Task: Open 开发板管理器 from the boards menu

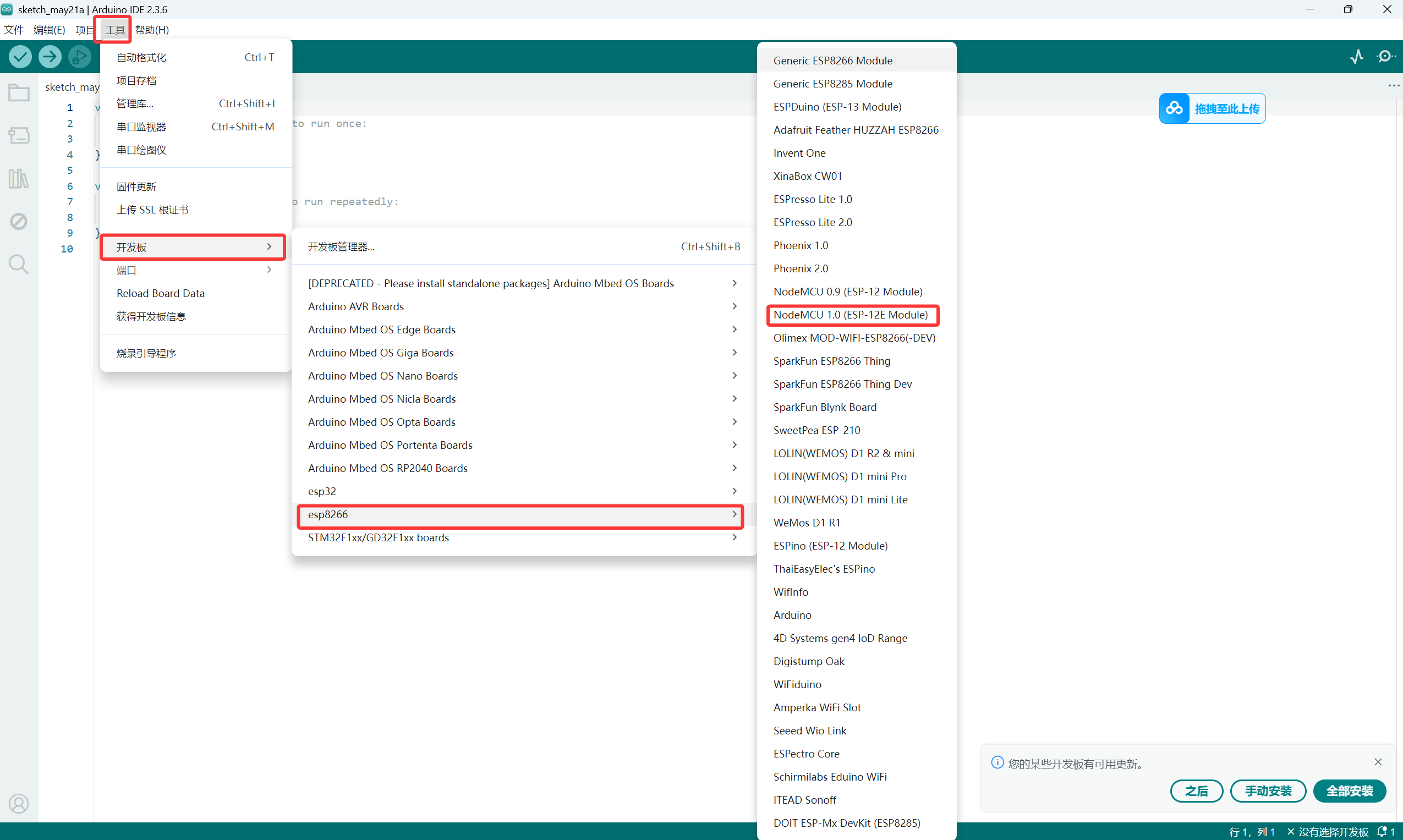Action: coord(341,247)
